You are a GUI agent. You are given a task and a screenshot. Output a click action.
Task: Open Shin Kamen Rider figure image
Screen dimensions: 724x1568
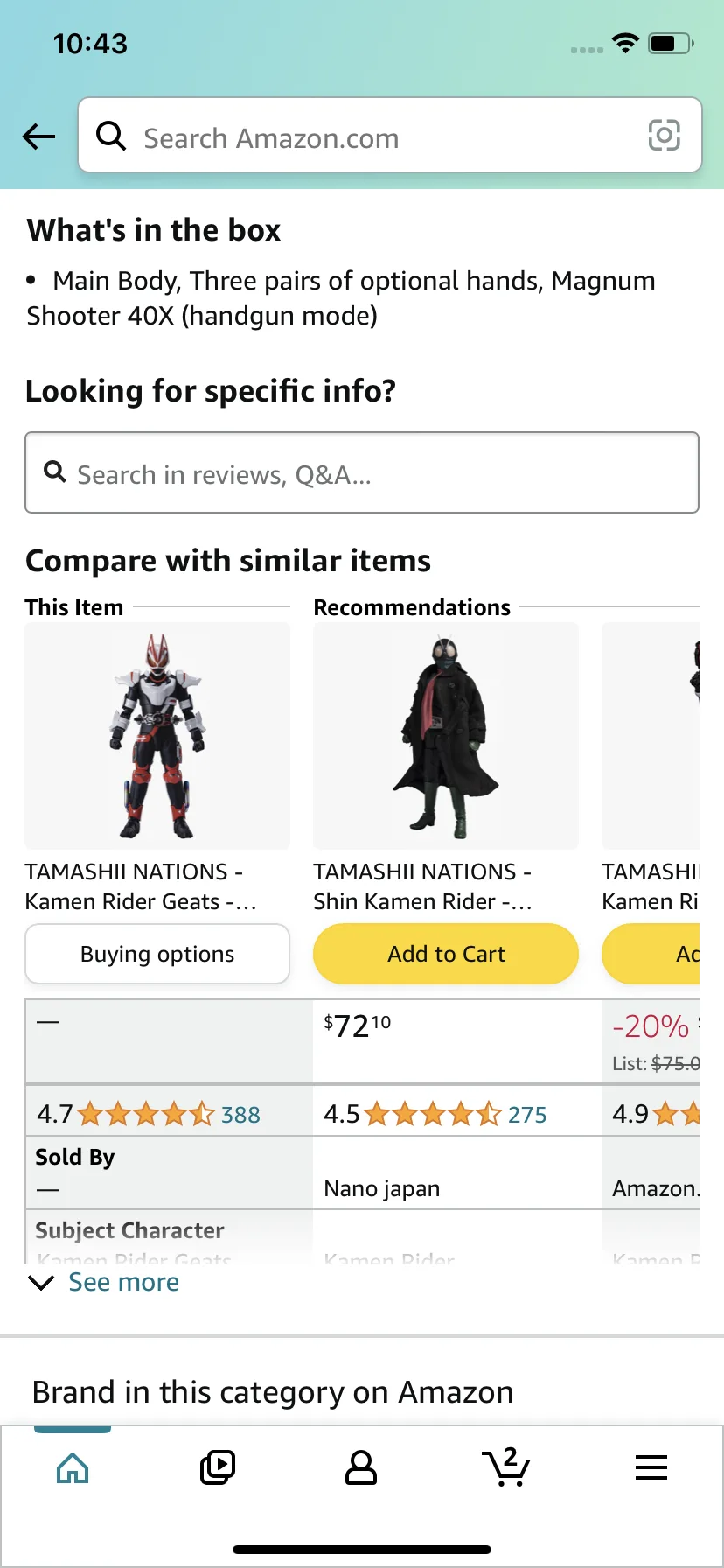click(x=446, y=736)
